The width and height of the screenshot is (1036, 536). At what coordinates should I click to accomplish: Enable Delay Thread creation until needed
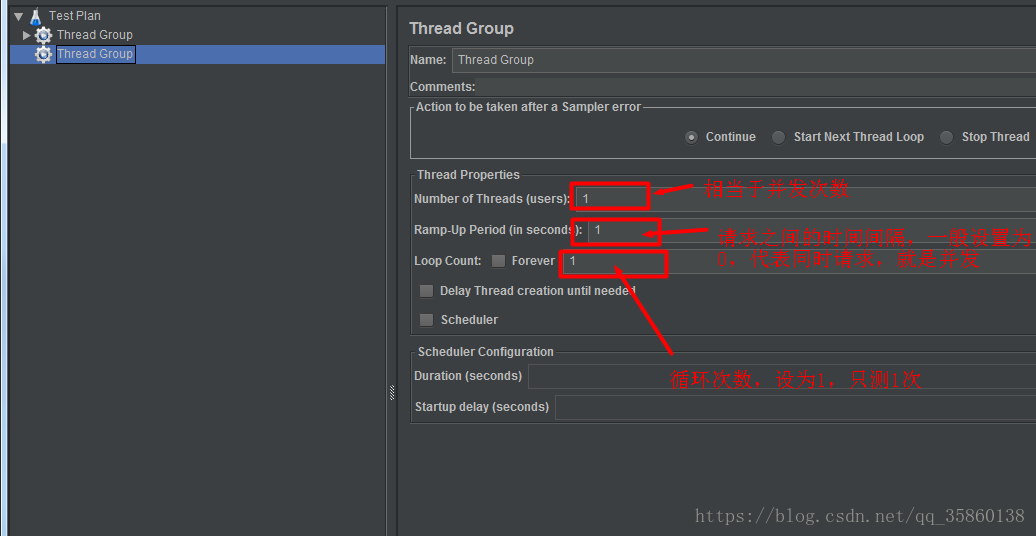point(427,291)
